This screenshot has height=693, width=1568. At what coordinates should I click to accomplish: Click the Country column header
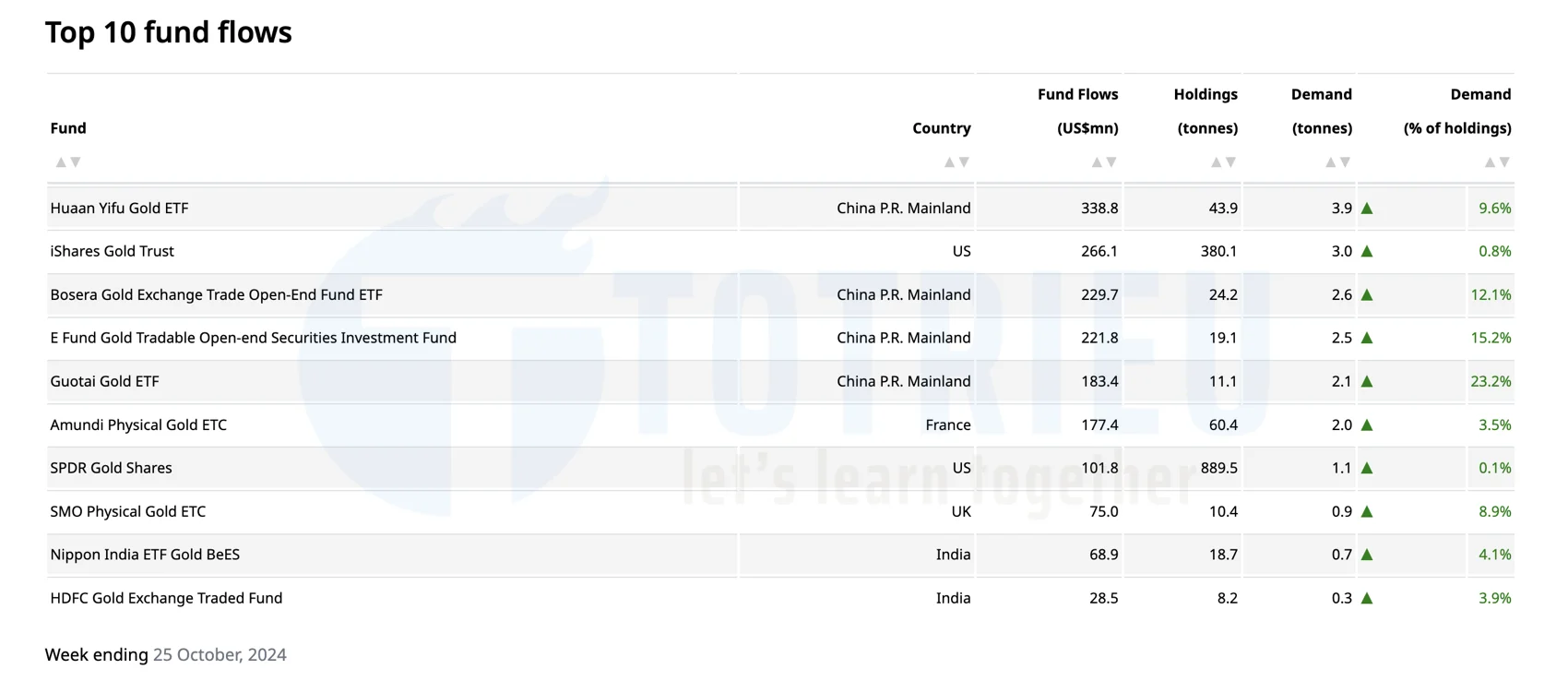941,128
